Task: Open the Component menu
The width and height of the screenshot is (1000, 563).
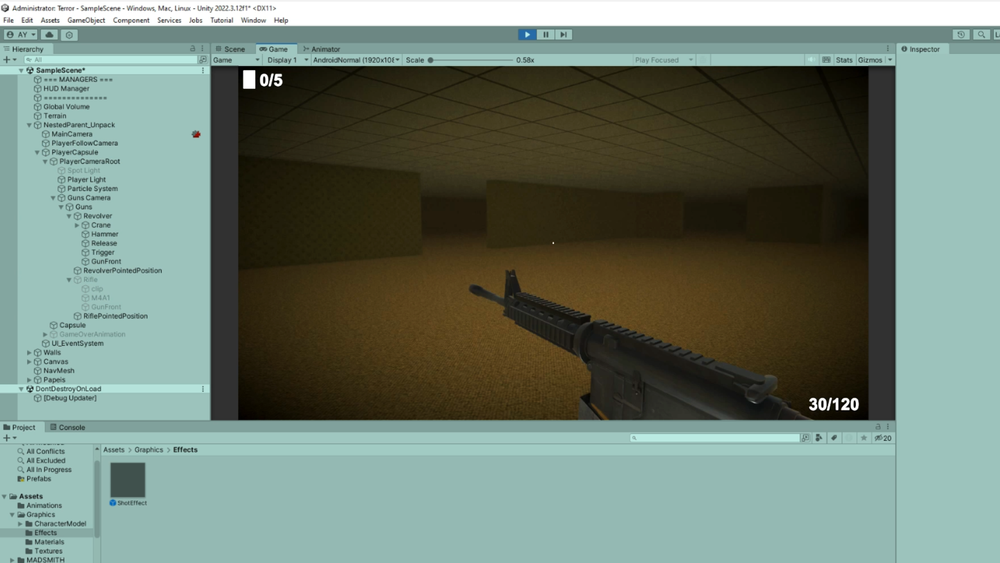Action: tap(131, 20)
